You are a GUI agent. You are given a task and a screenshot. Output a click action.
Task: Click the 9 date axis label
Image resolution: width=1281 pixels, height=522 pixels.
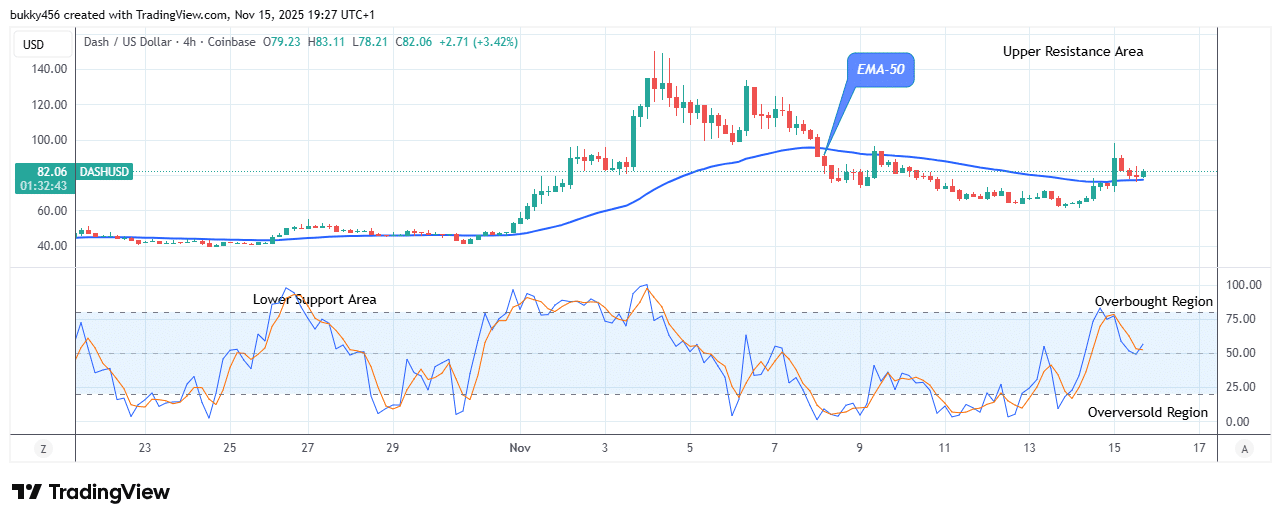tap(859, 449)
